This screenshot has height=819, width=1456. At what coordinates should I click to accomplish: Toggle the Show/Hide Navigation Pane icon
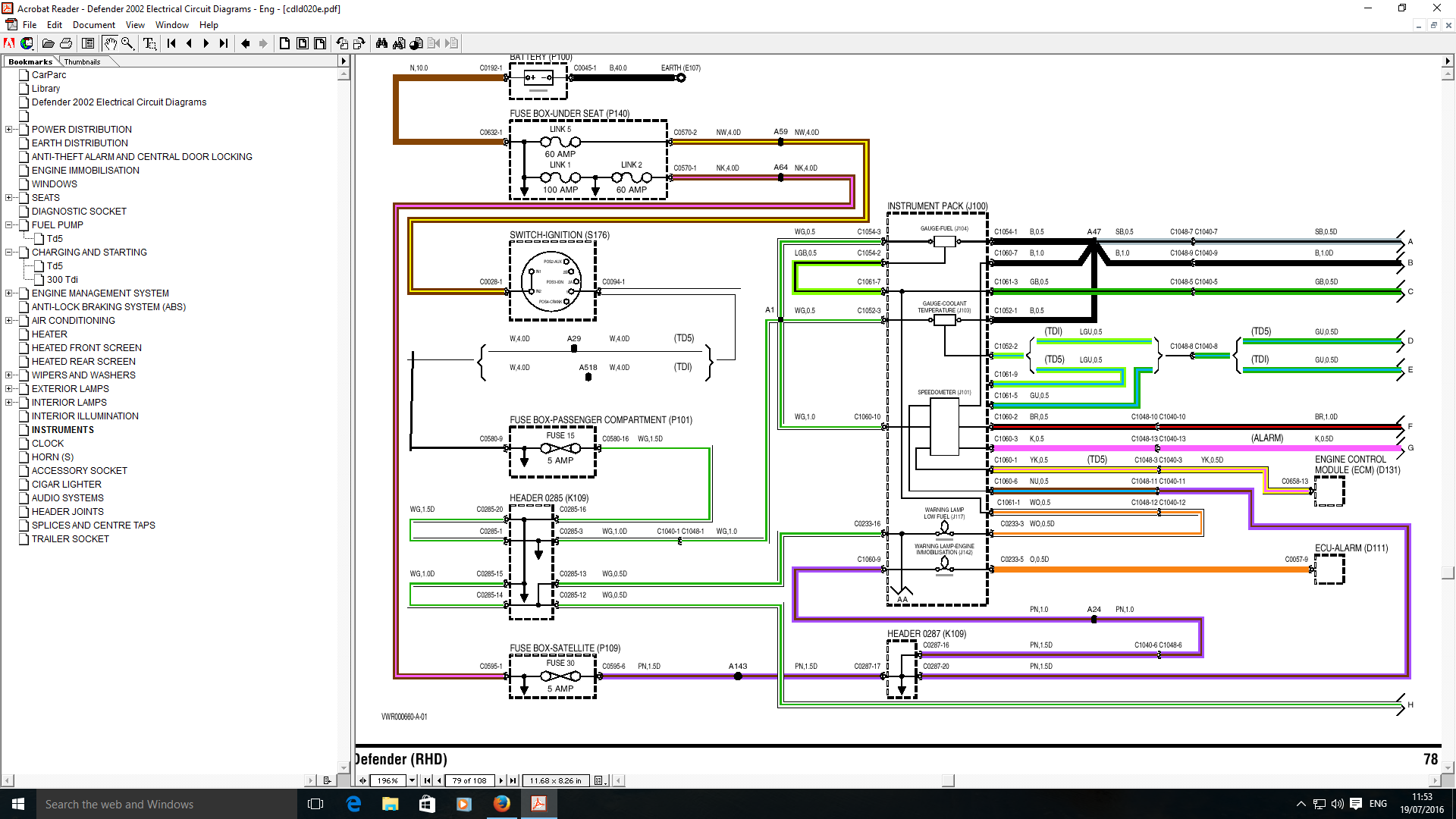coord(88,43)
